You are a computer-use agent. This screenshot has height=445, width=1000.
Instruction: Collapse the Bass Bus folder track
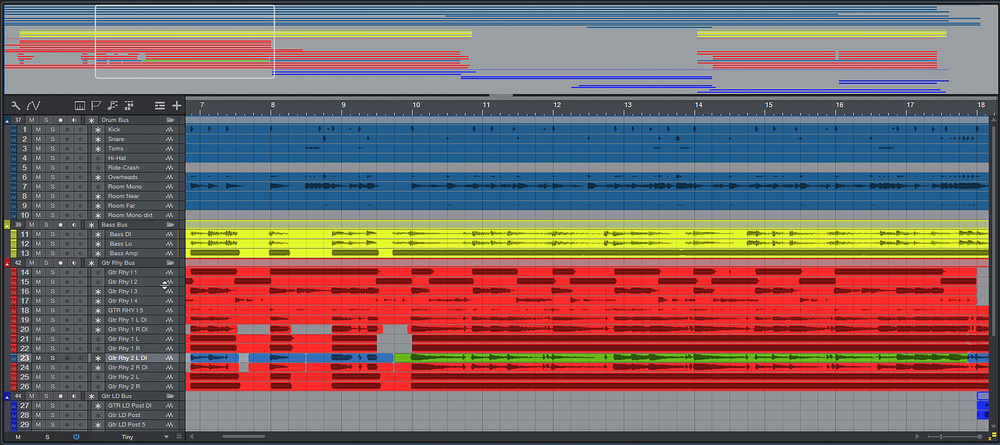click(7, 225)
